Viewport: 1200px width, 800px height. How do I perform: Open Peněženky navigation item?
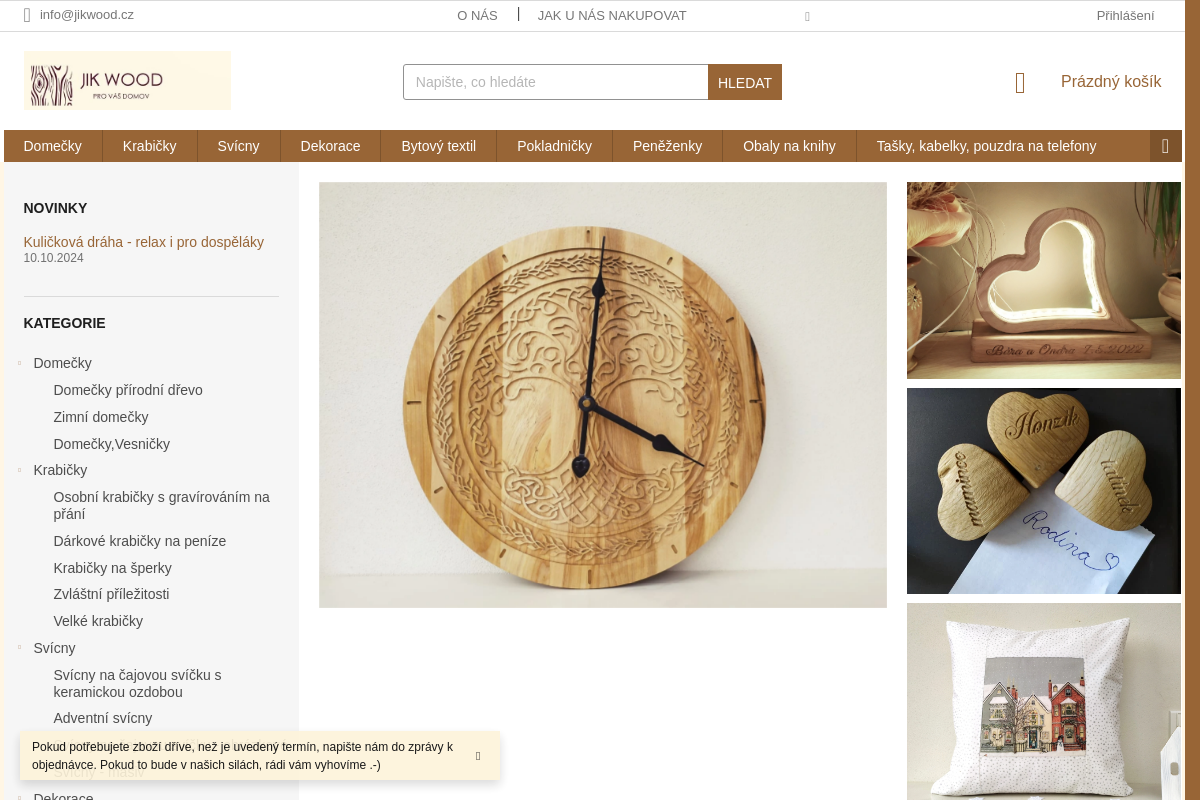667,146
